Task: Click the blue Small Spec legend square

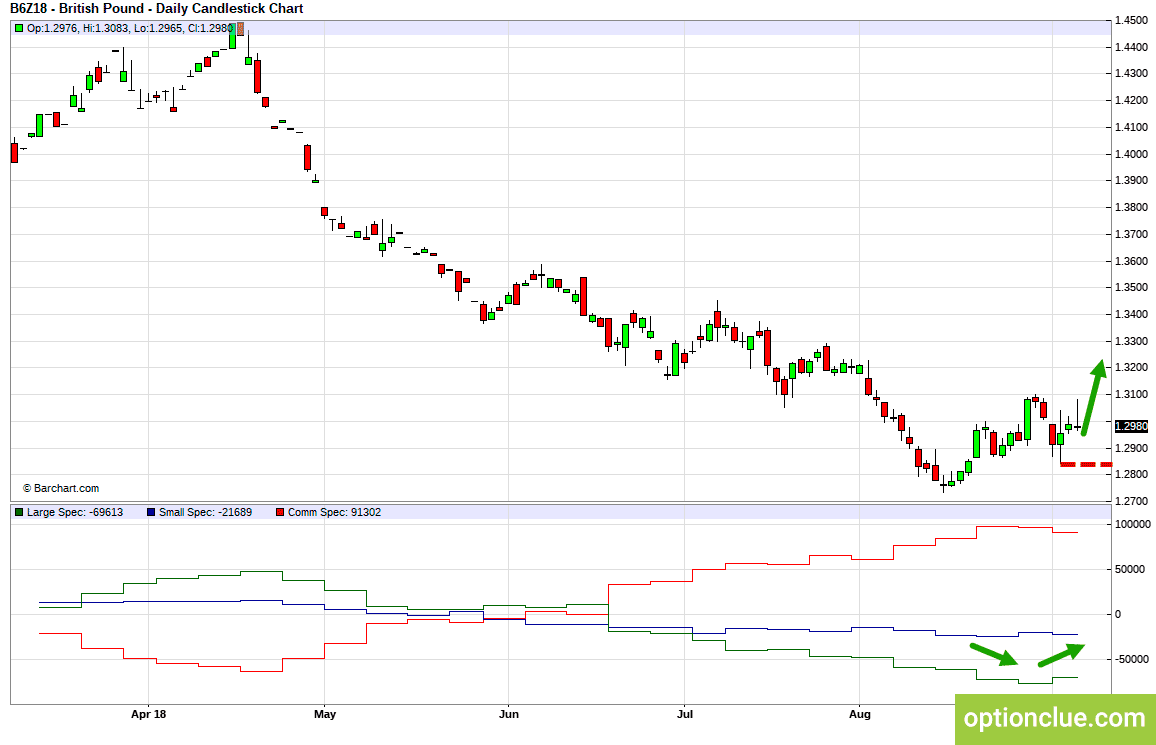Action: 151,512
